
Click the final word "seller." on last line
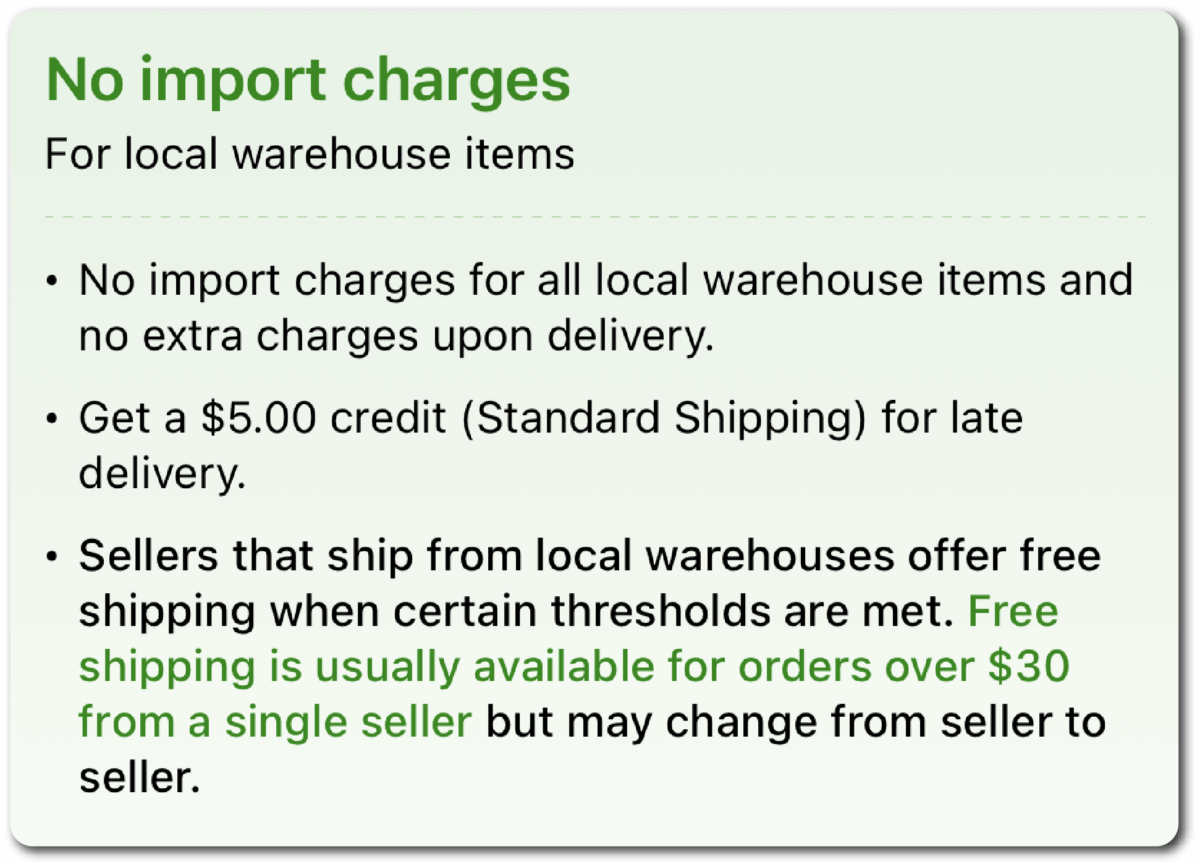point(140,778)
